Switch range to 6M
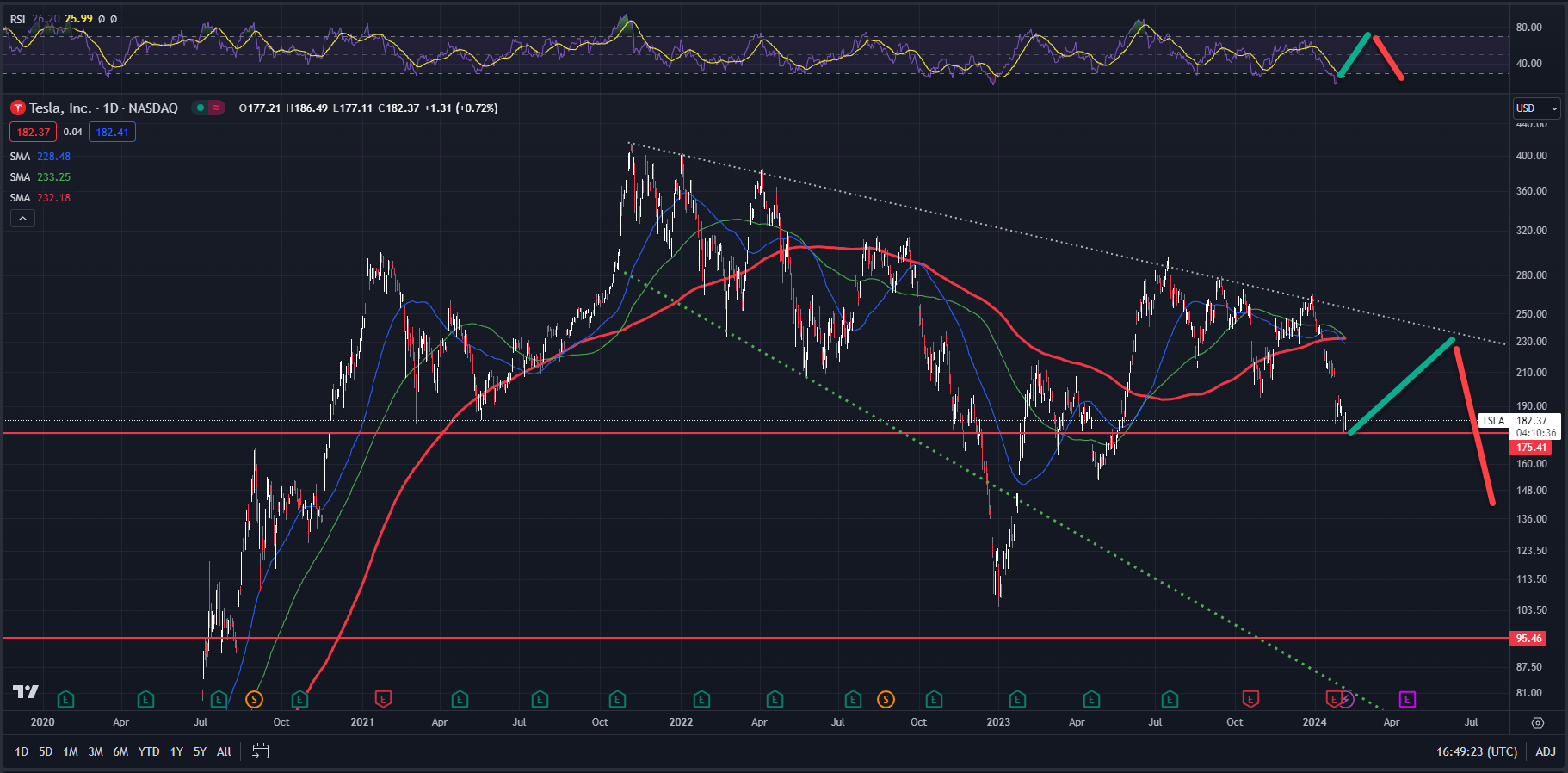Image resolution: width=1568 pixels, height=773 pixels. (x=120, y=751)
